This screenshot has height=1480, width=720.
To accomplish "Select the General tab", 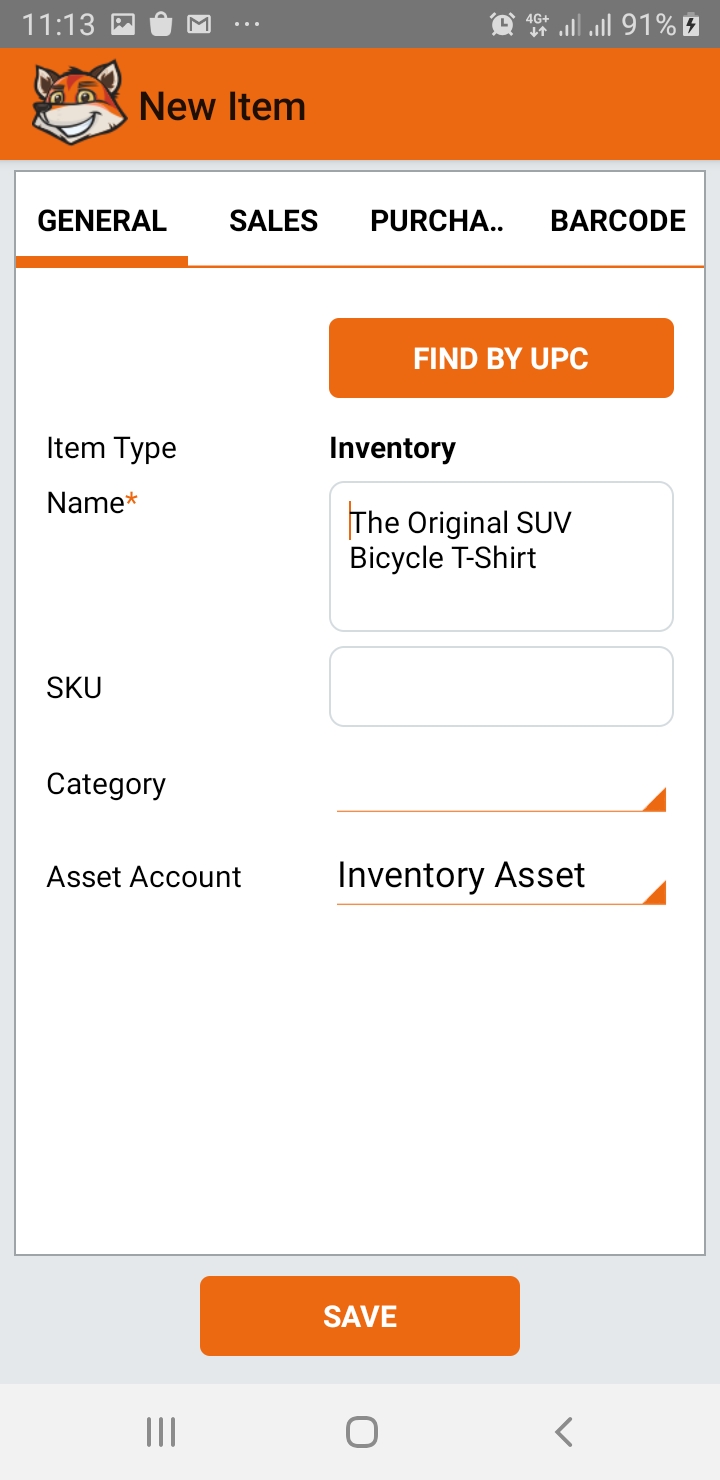I will pyautogui.click(x=102, y=221).
